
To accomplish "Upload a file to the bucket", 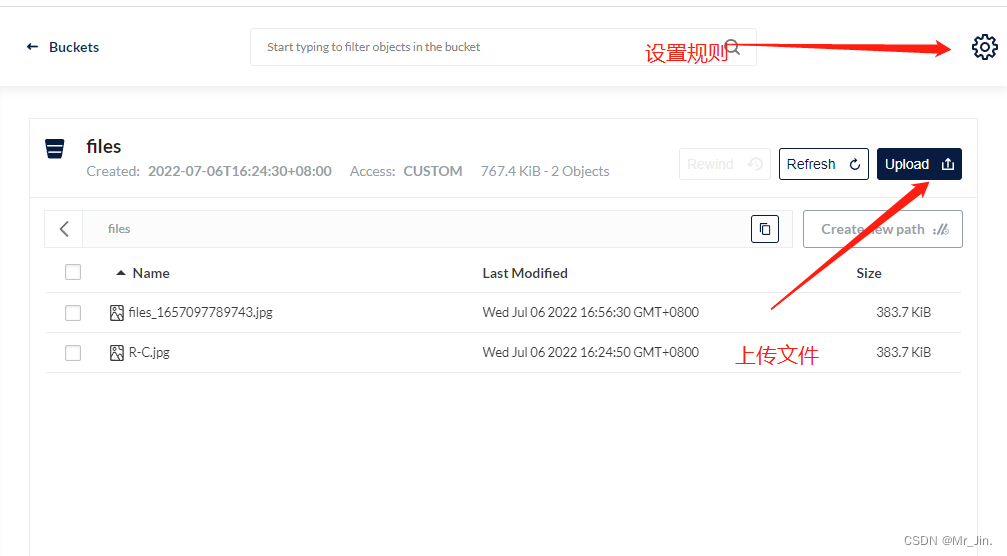I will 919,164.
